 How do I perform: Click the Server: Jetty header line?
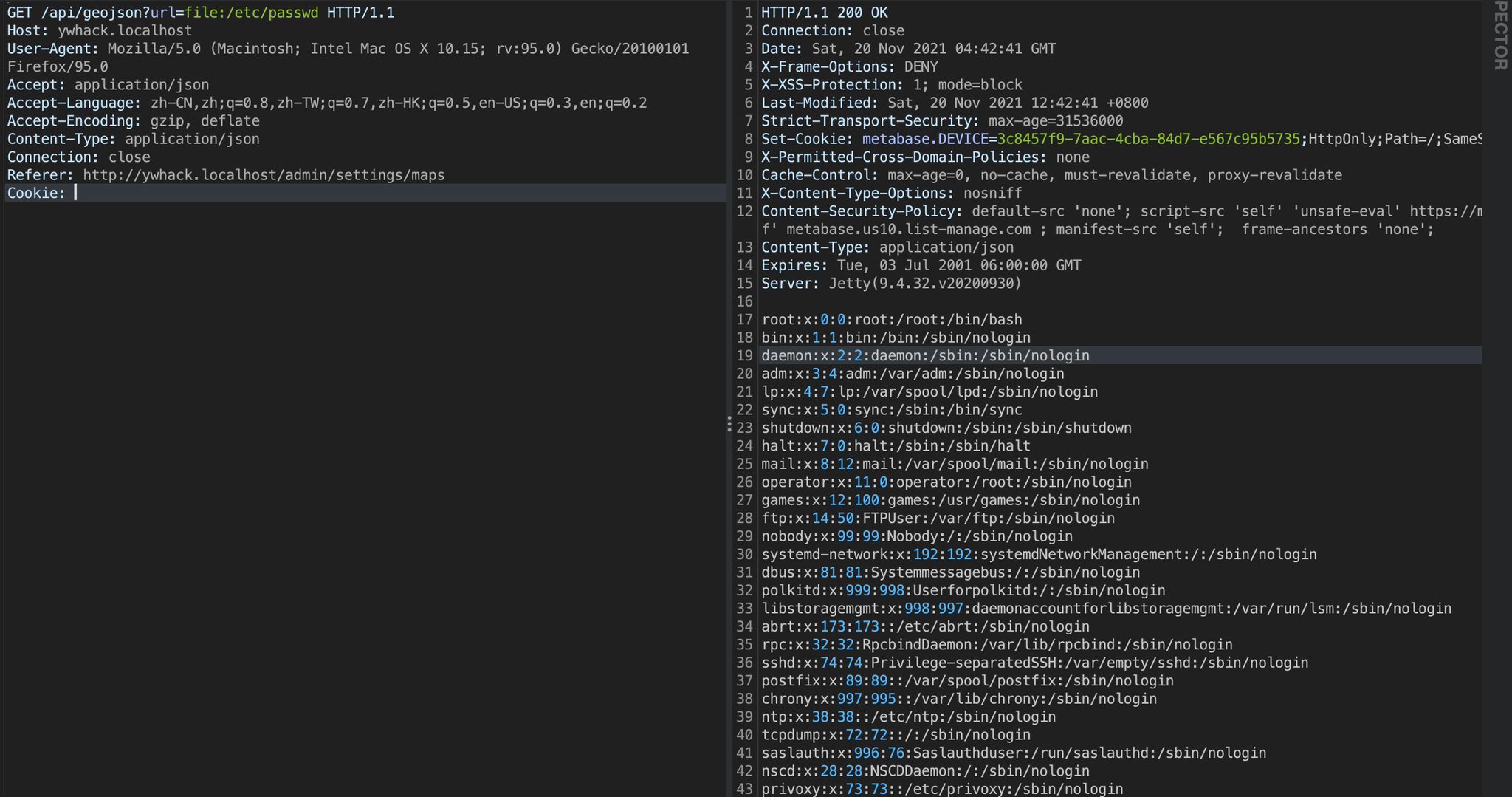(892, 284)
